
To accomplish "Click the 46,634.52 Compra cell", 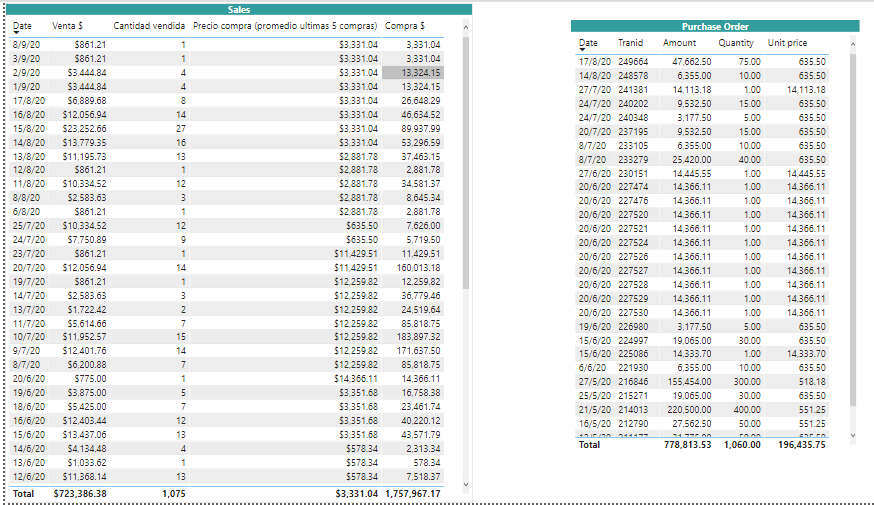I will (x=421, y=114).
